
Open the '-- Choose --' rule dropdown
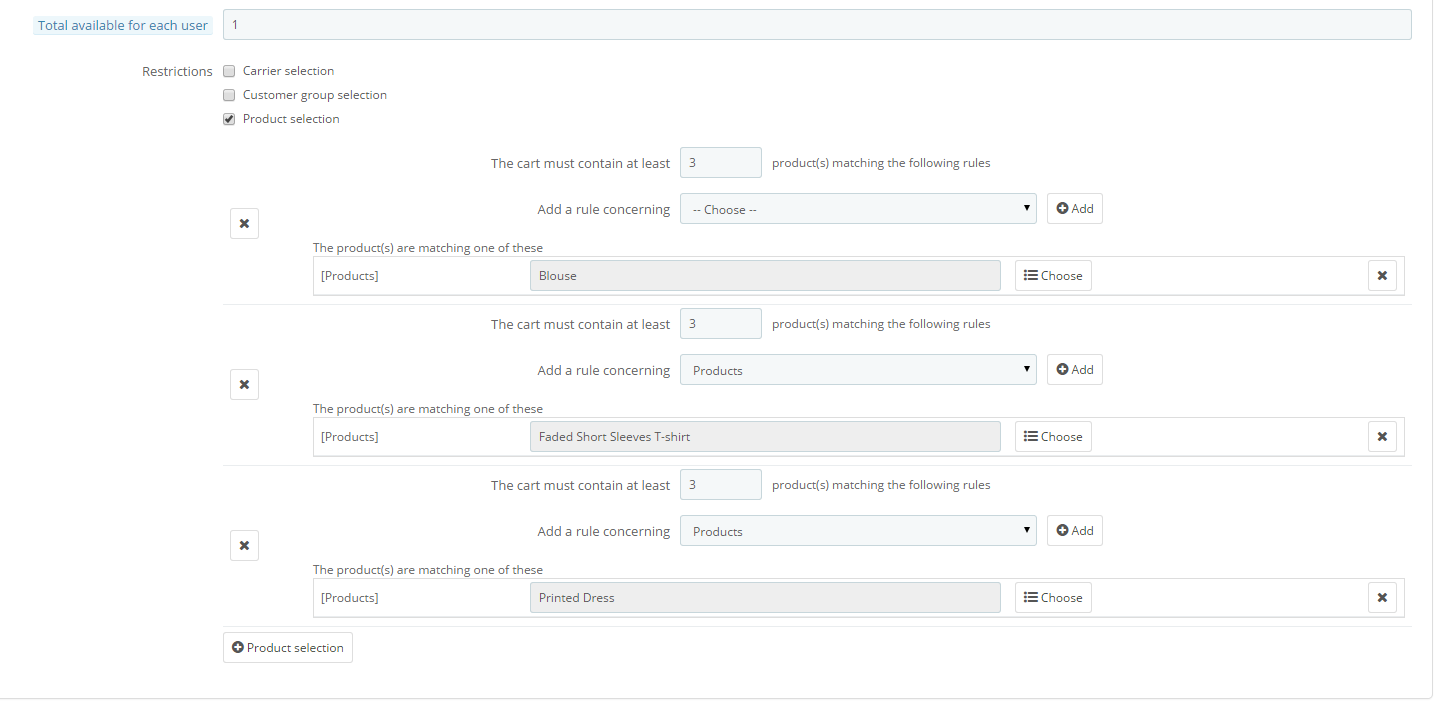[x=858, y=209]
